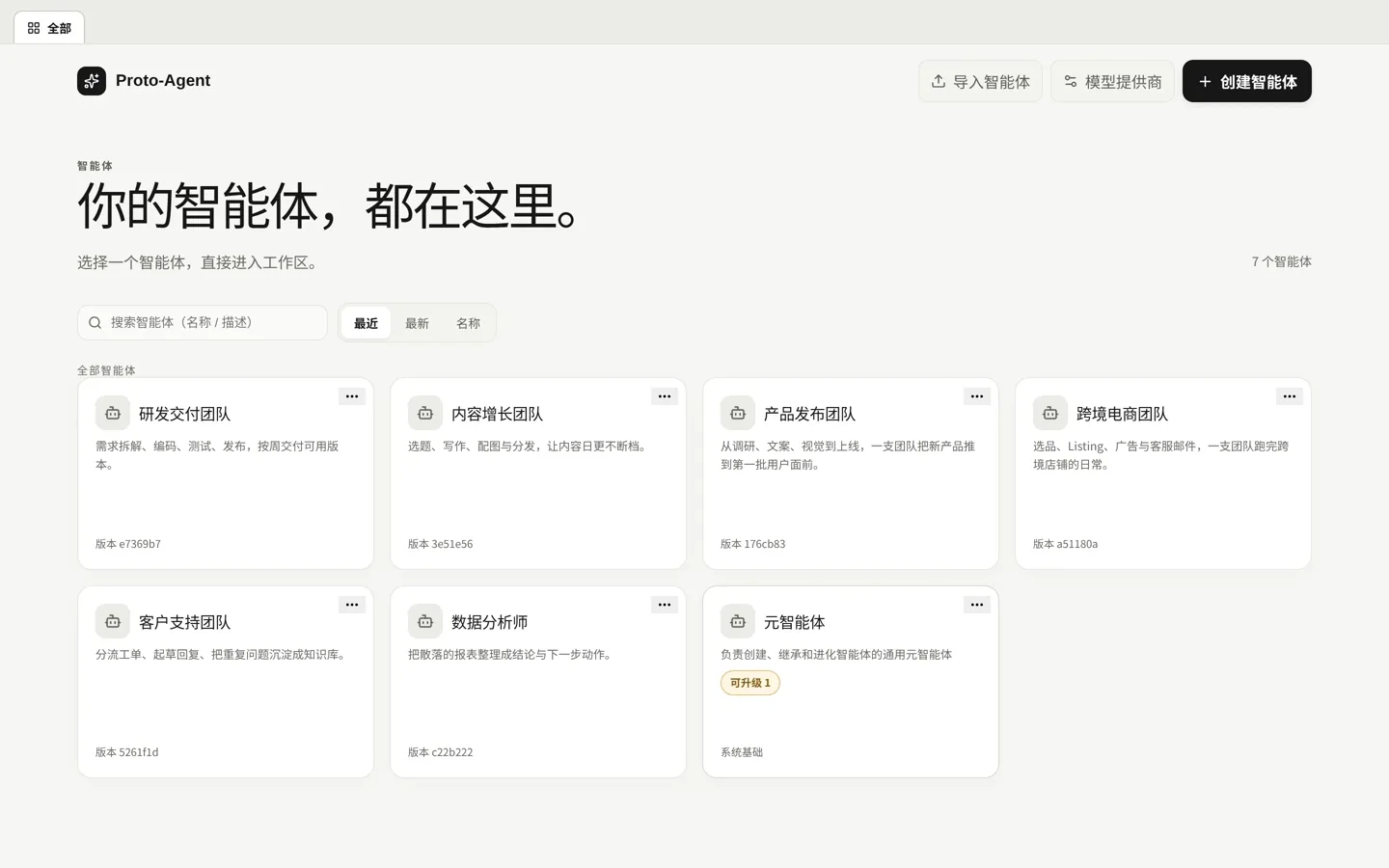Image resolution: width=1389 pixels, height=868 pixels.
Task: Click the search magnifier icon
Action: pos(95,323)
